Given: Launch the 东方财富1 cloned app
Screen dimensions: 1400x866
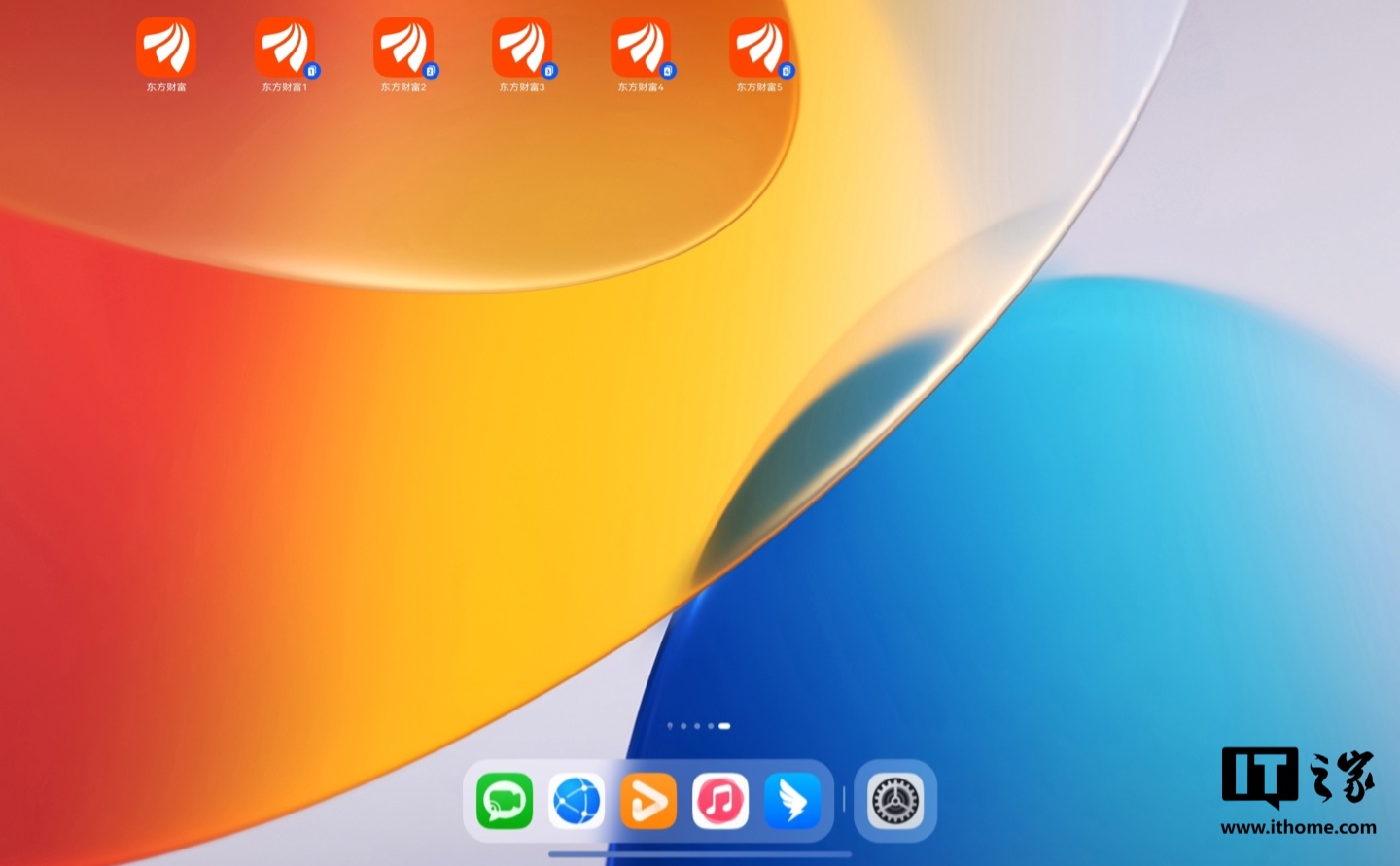Looking at the screenshot, I should pyautogui.click(x=285, y=48).
